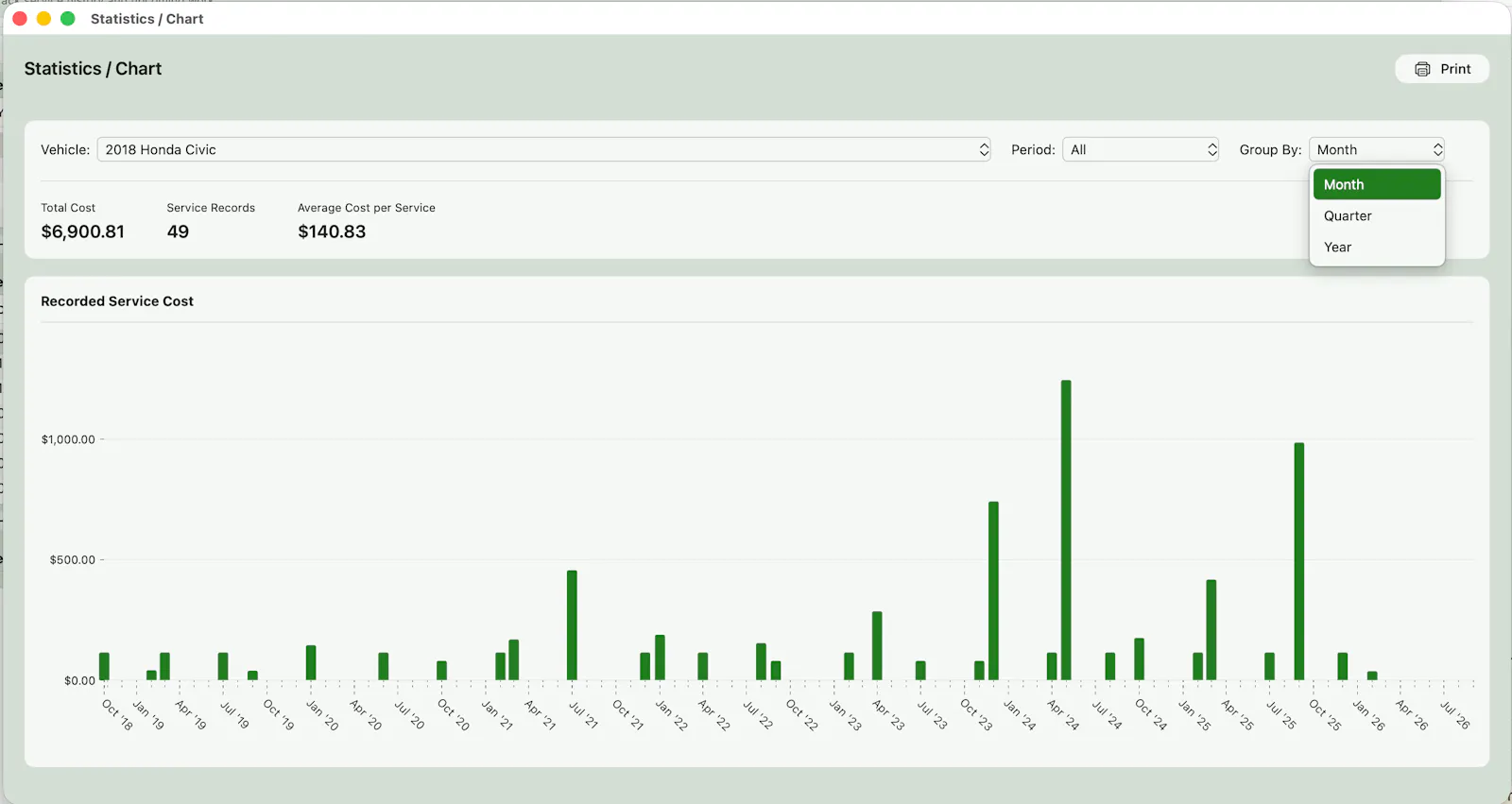Screen dimensions: 1512x804
Task: Click the $500.00 axis label
Action: [73, 559]
